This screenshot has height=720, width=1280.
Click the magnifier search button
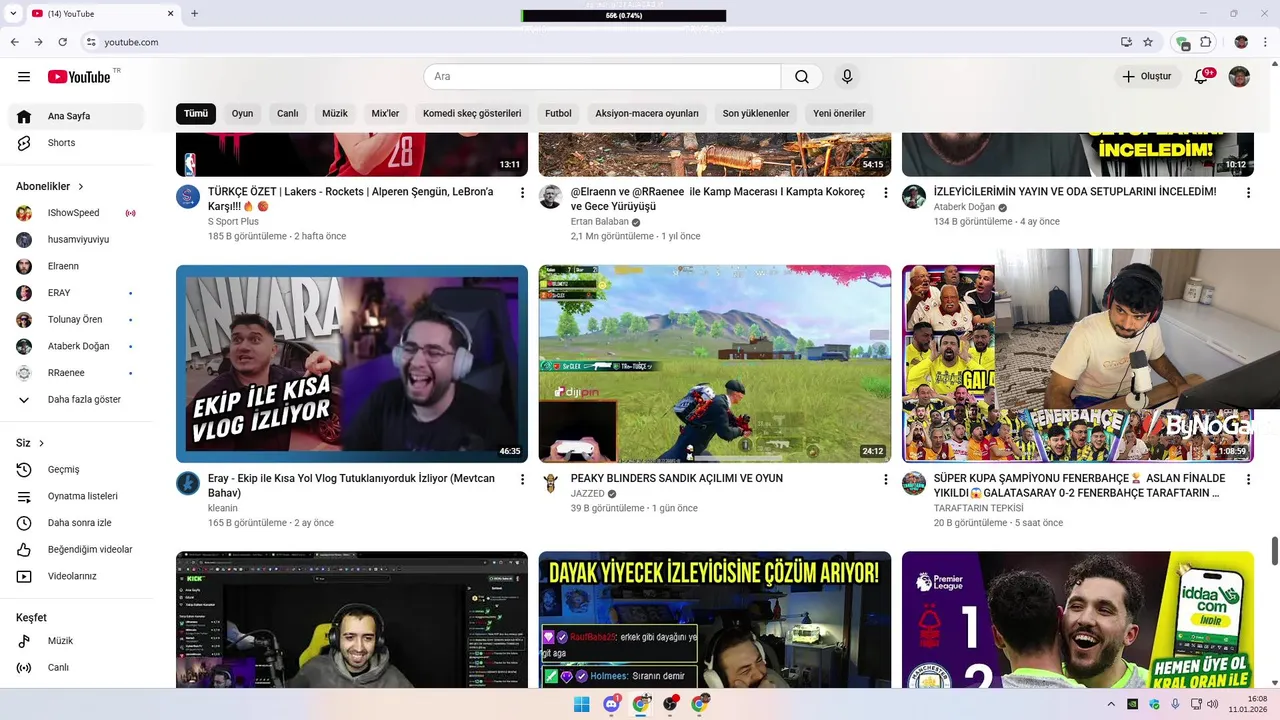[802, 77]
